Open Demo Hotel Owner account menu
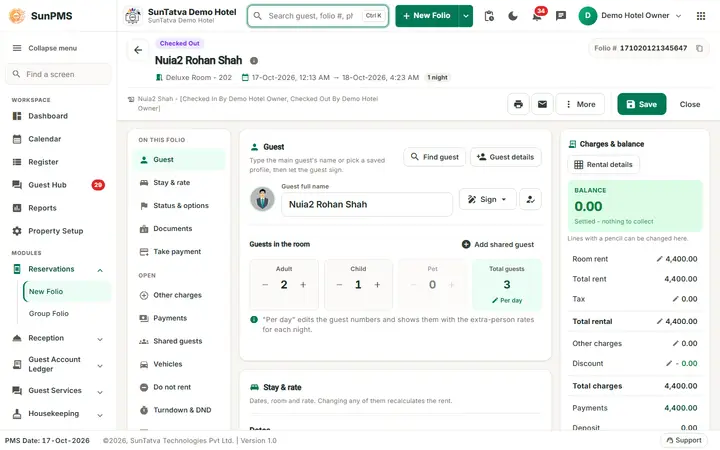Image resolution: width=720 pixels, height=450 pixels. [630, 16]
